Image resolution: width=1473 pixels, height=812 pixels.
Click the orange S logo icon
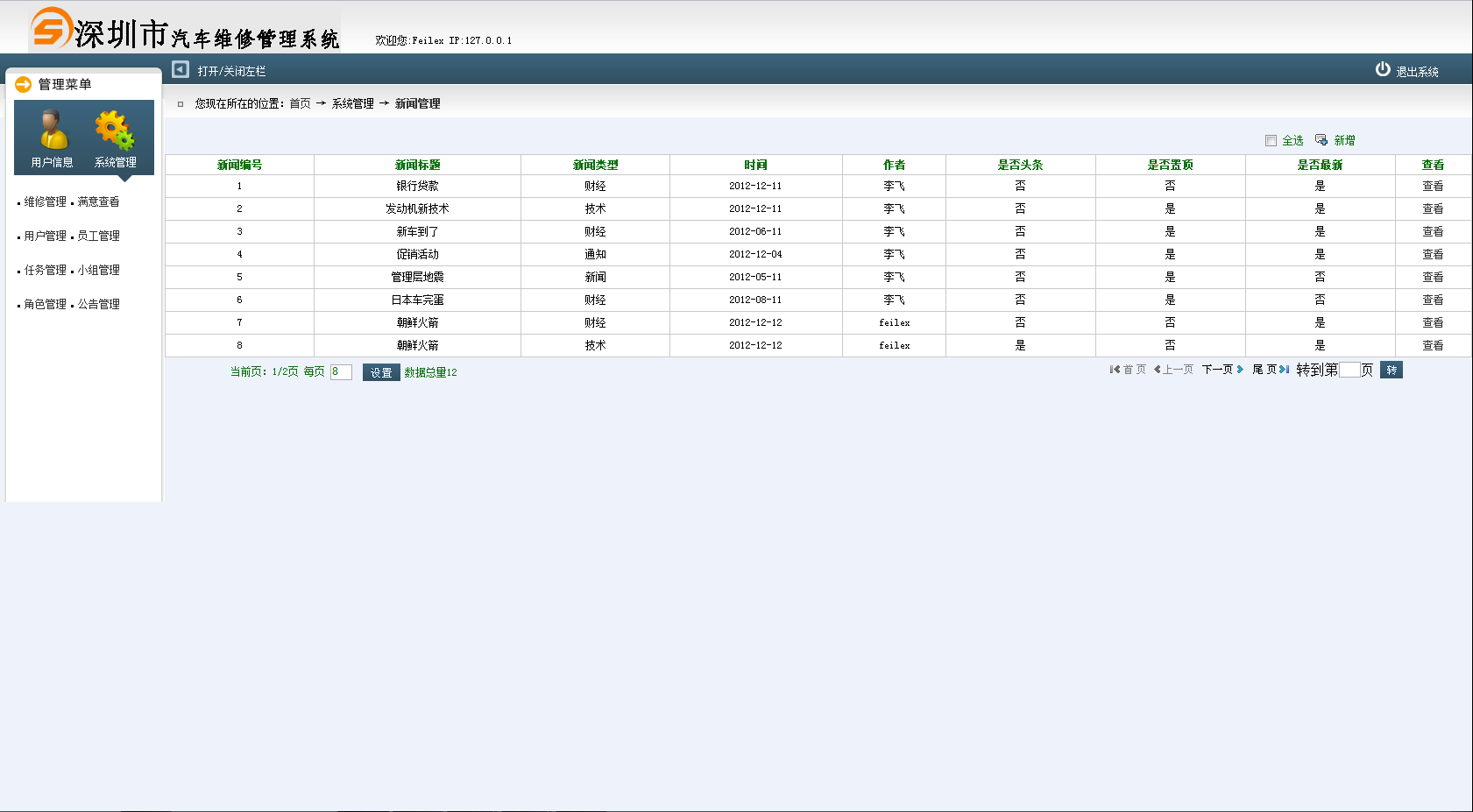point(52,27)
